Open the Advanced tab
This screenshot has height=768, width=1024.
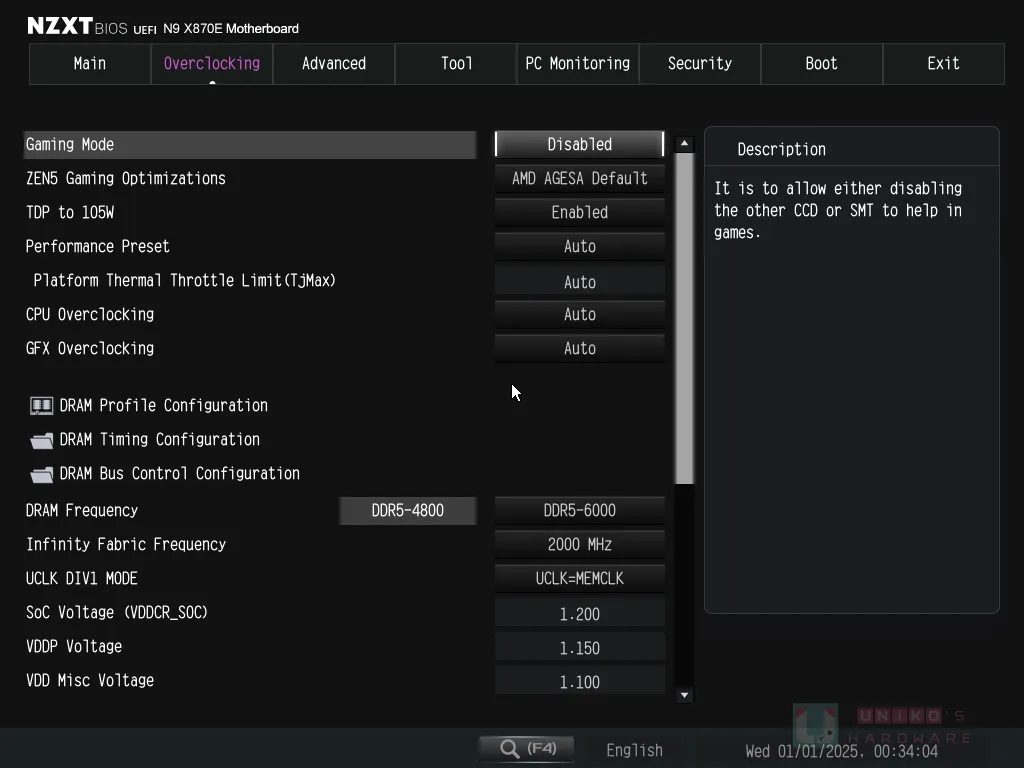point(334,63)
